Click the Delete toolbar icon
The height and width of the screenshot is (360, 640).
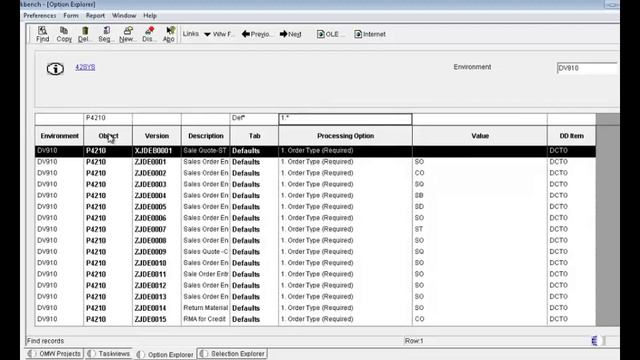click(84, 34)
